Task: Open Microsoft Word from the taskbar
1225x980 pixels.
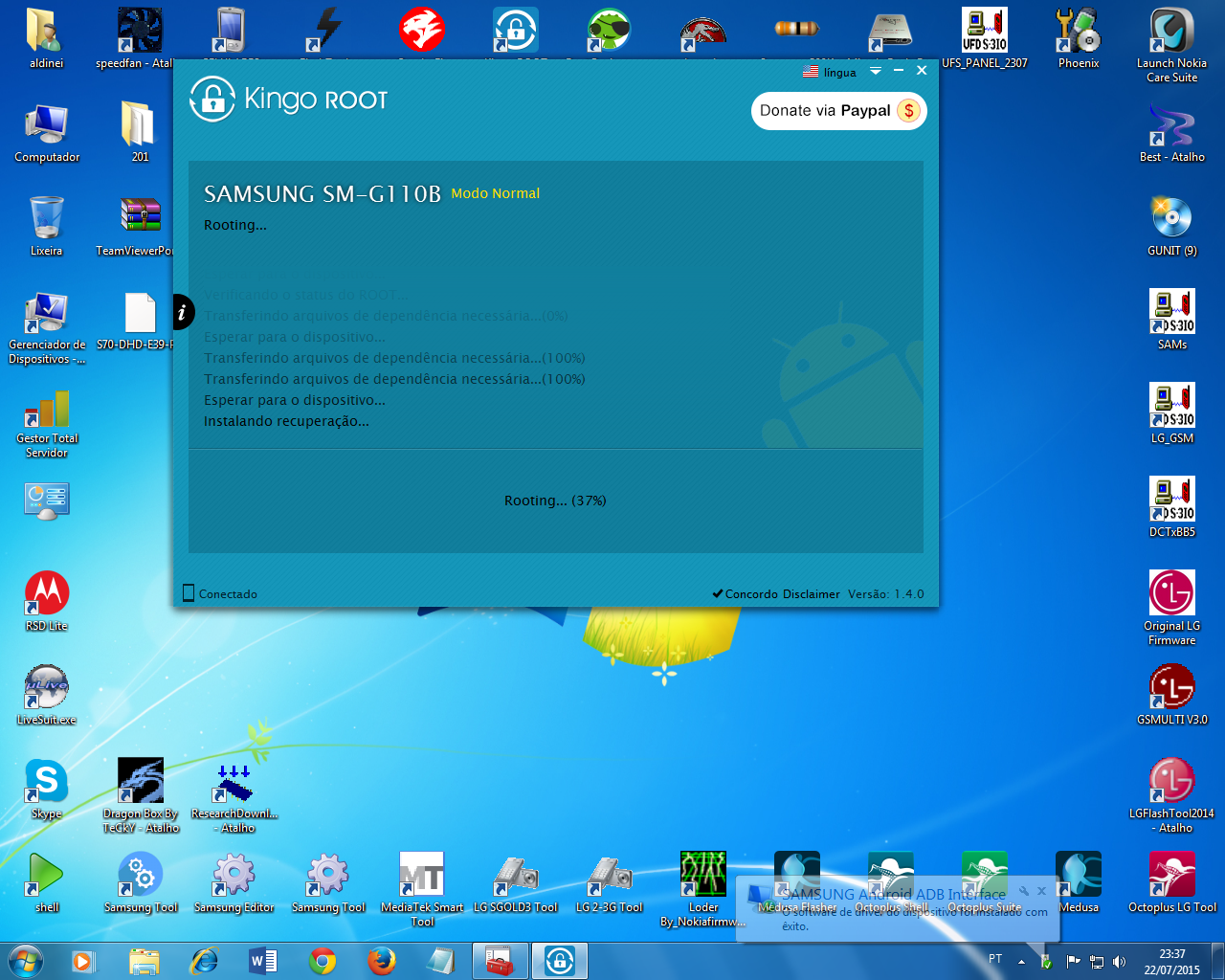Action: (x=263, y=960)
